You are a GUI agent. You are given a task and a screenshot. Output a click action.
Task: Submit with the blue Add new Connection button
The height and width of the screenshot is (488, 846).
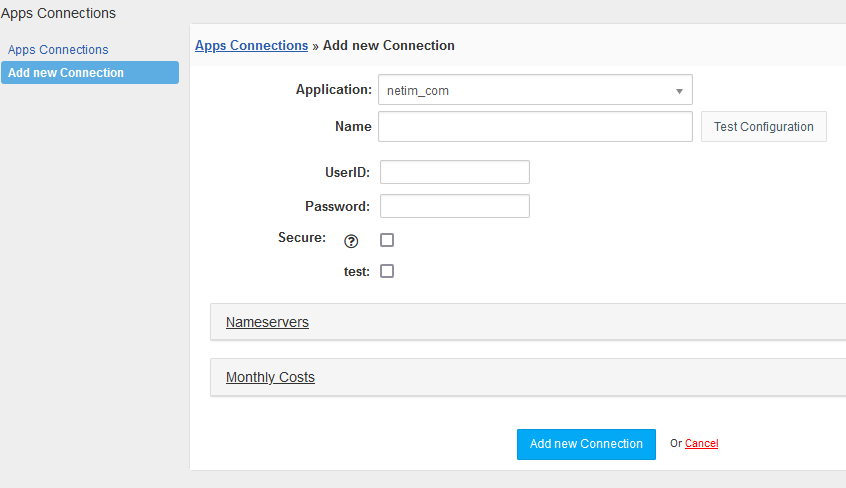pos(586,444)
